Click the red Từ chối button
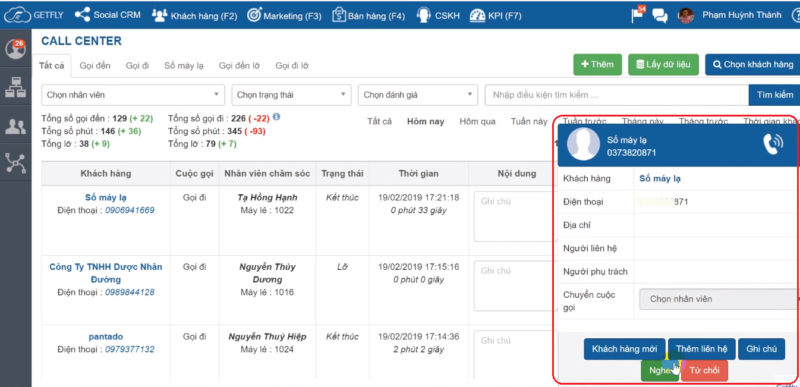Screen dimensions: 800x387 pos(704,370)
